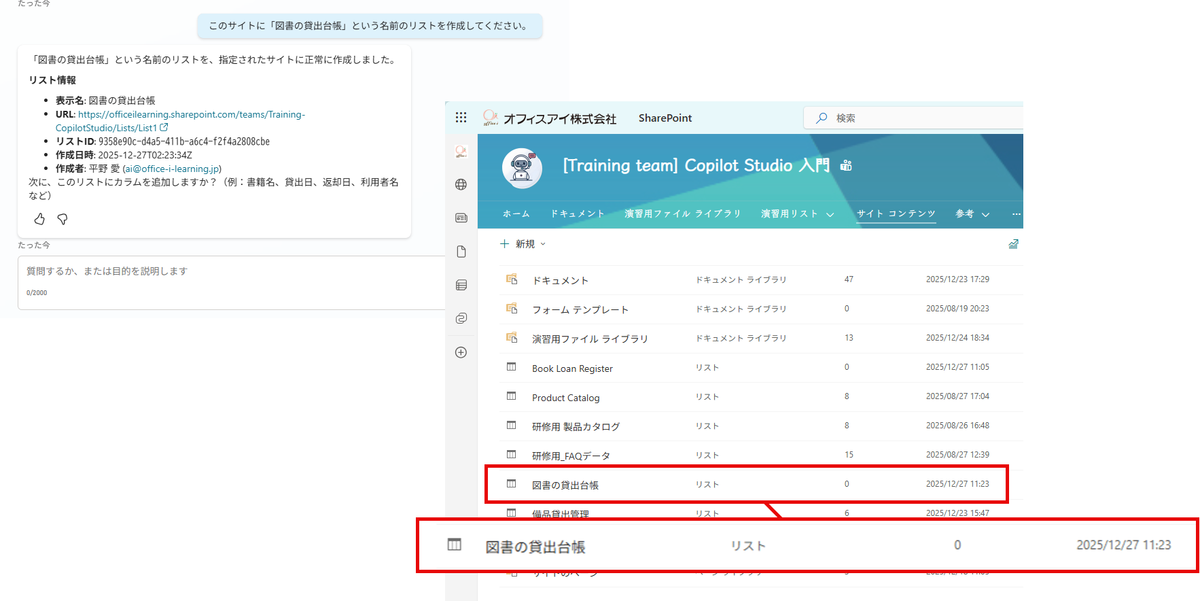This screenshot has height=601, width=1200.
Task: Open the files page icon in sidebar
Action: click(461, 251)
